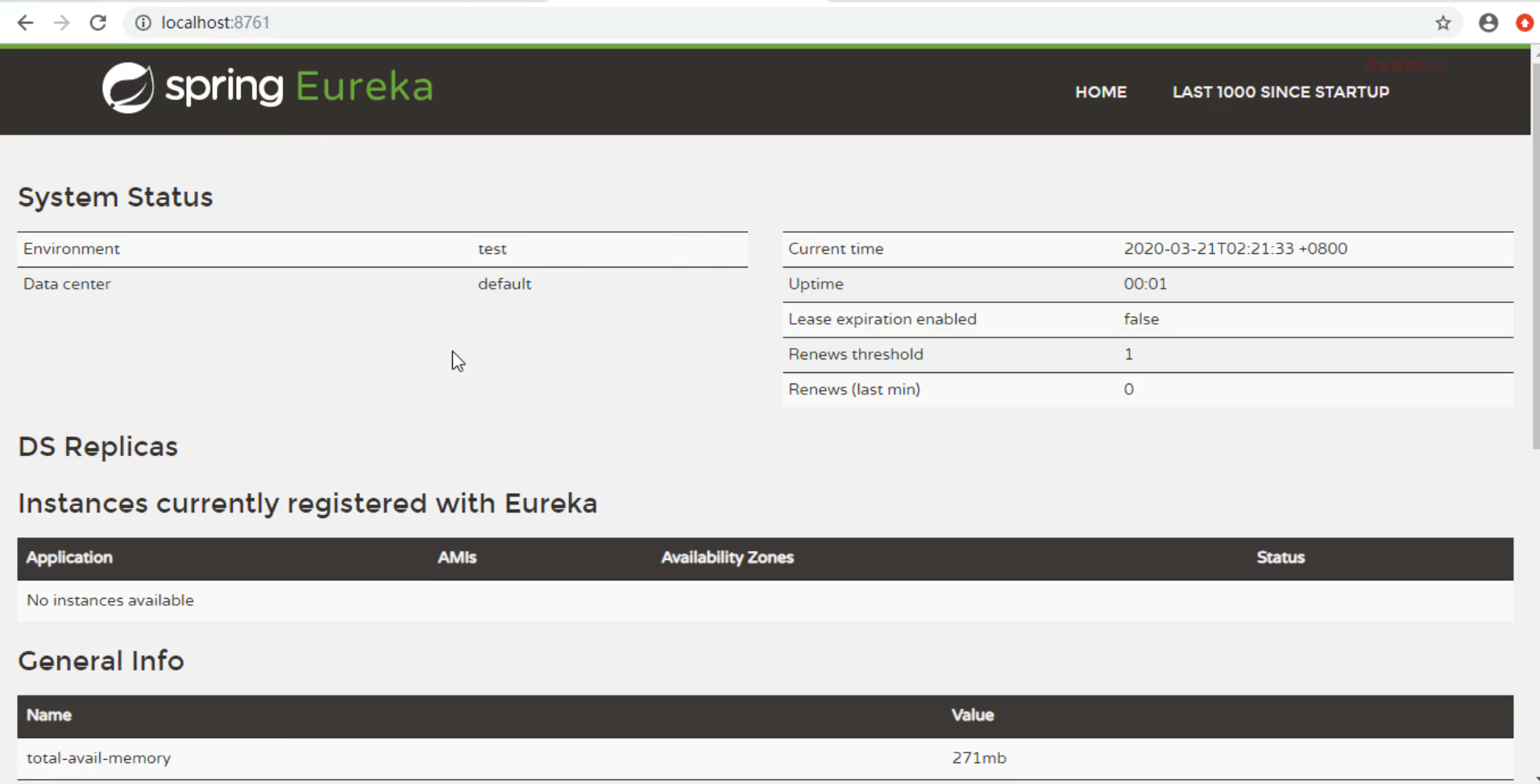The width and height of the screenshot is (1540, 784).
Task: Click the Environment label
Action: coord(72,249)
